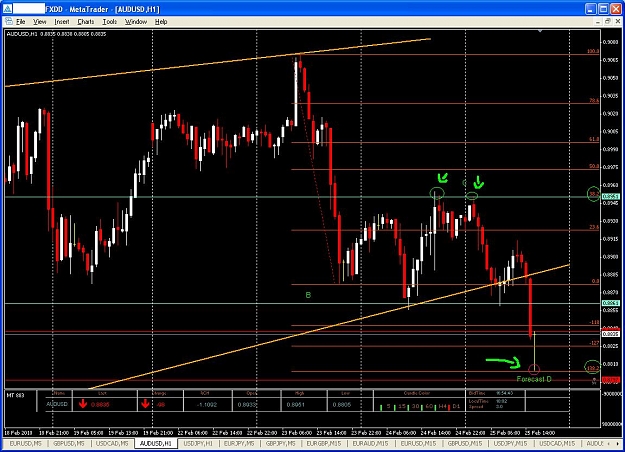Switch to the EURGBP,M15 chart tab
Image resolution: width=625 pixels, height=452 pixels.
(x=324, y=443)
